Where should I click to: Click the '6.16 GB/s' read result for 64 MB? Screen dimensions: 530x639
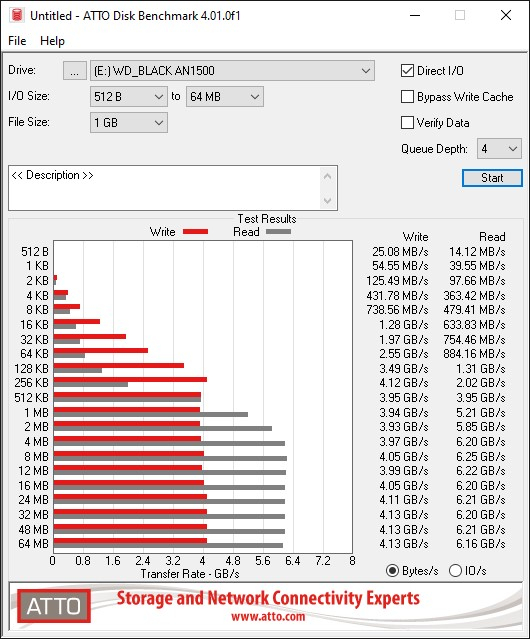tap(481, 544)
